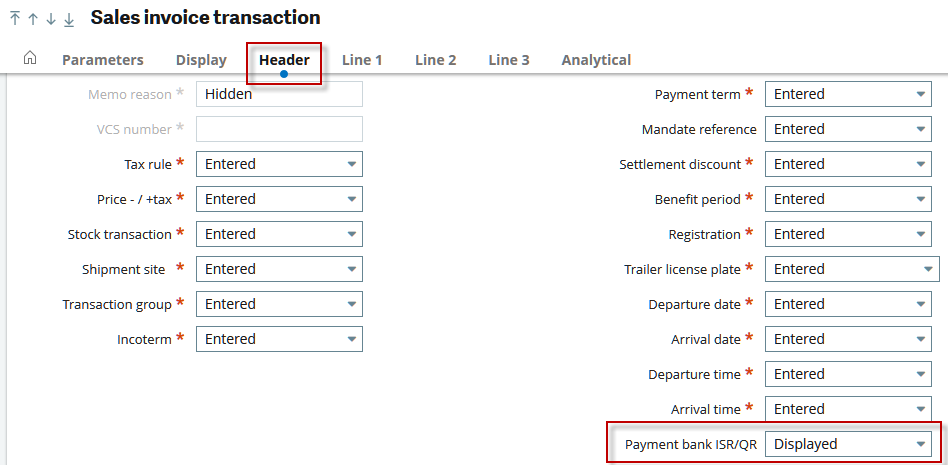Switch to the Line 3 tab
Image resolution: width=948 pixels, height=465 pixels.
click(x=509, y=60)
